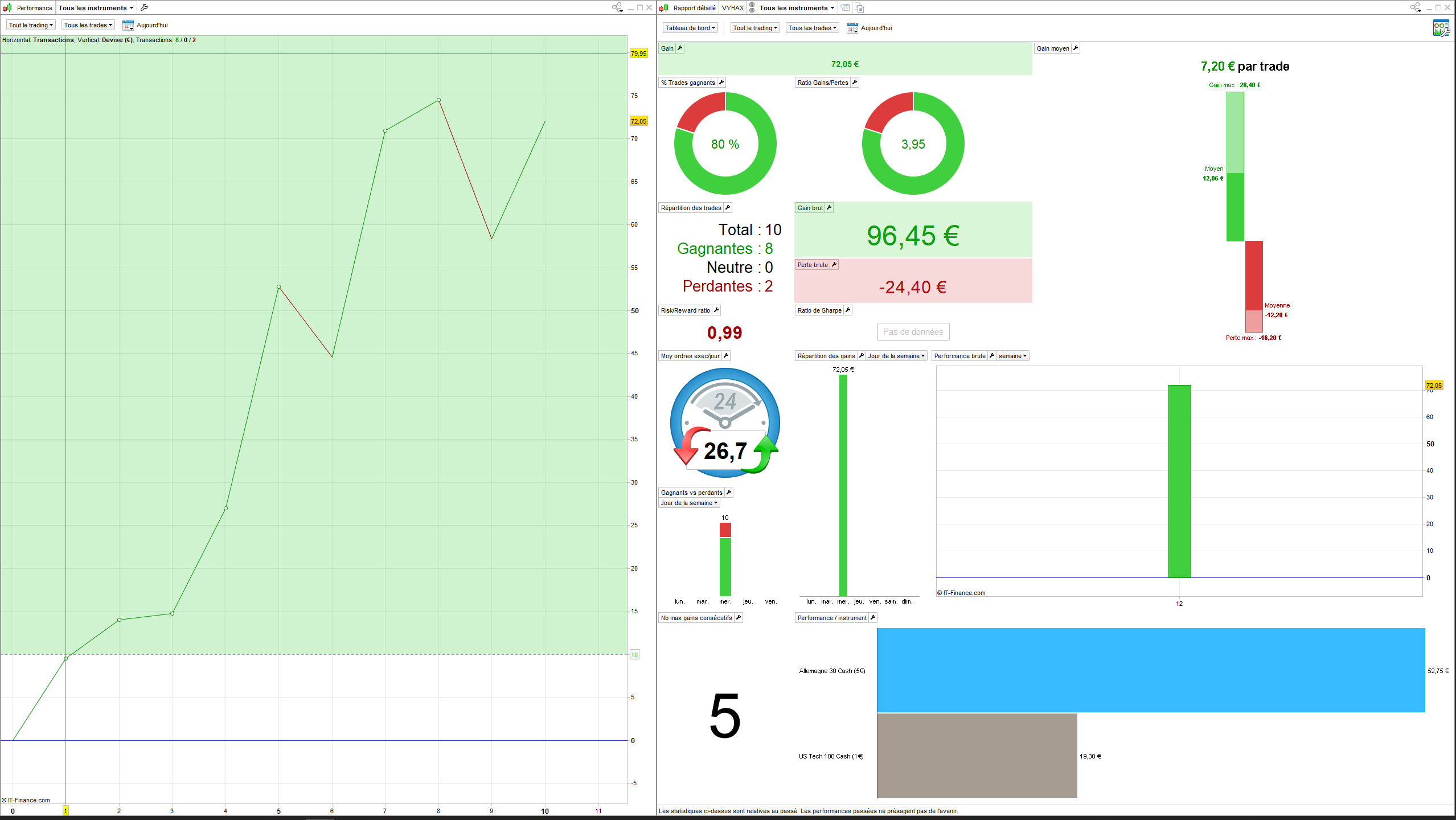This screenshot has width=1456, height=820.
Task: Click the Répartition des trades label button
Action: [x=691, y=208]
